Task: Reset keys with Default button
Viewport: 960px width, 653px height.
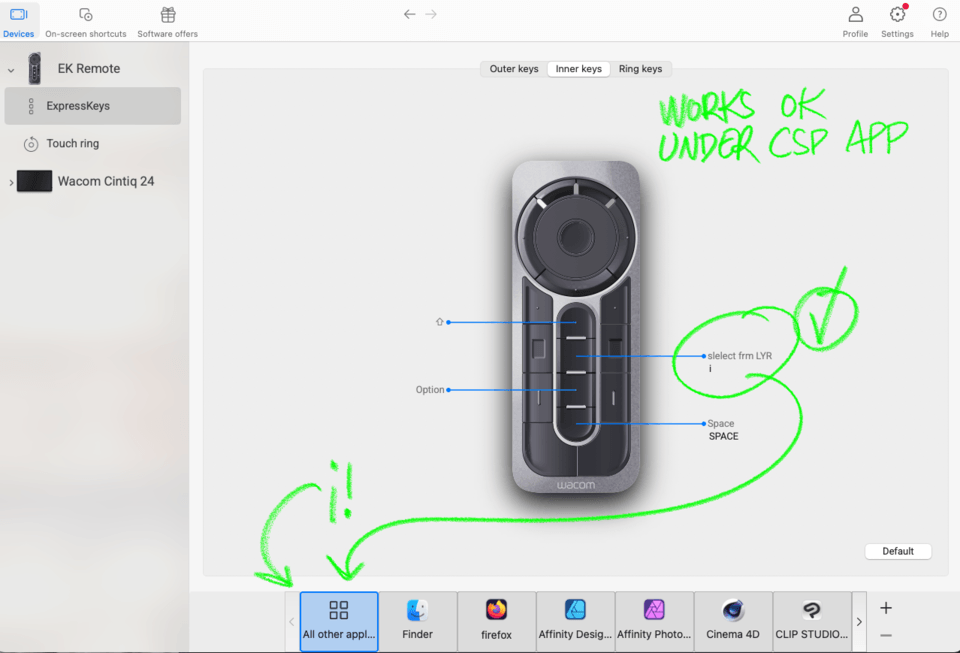Action: pos(898,551)
